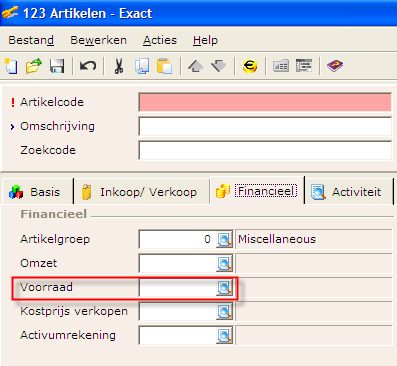The image size is (397, 366).
Task: Click the Cut scissors icon
Action: click(x=119, y=66)
